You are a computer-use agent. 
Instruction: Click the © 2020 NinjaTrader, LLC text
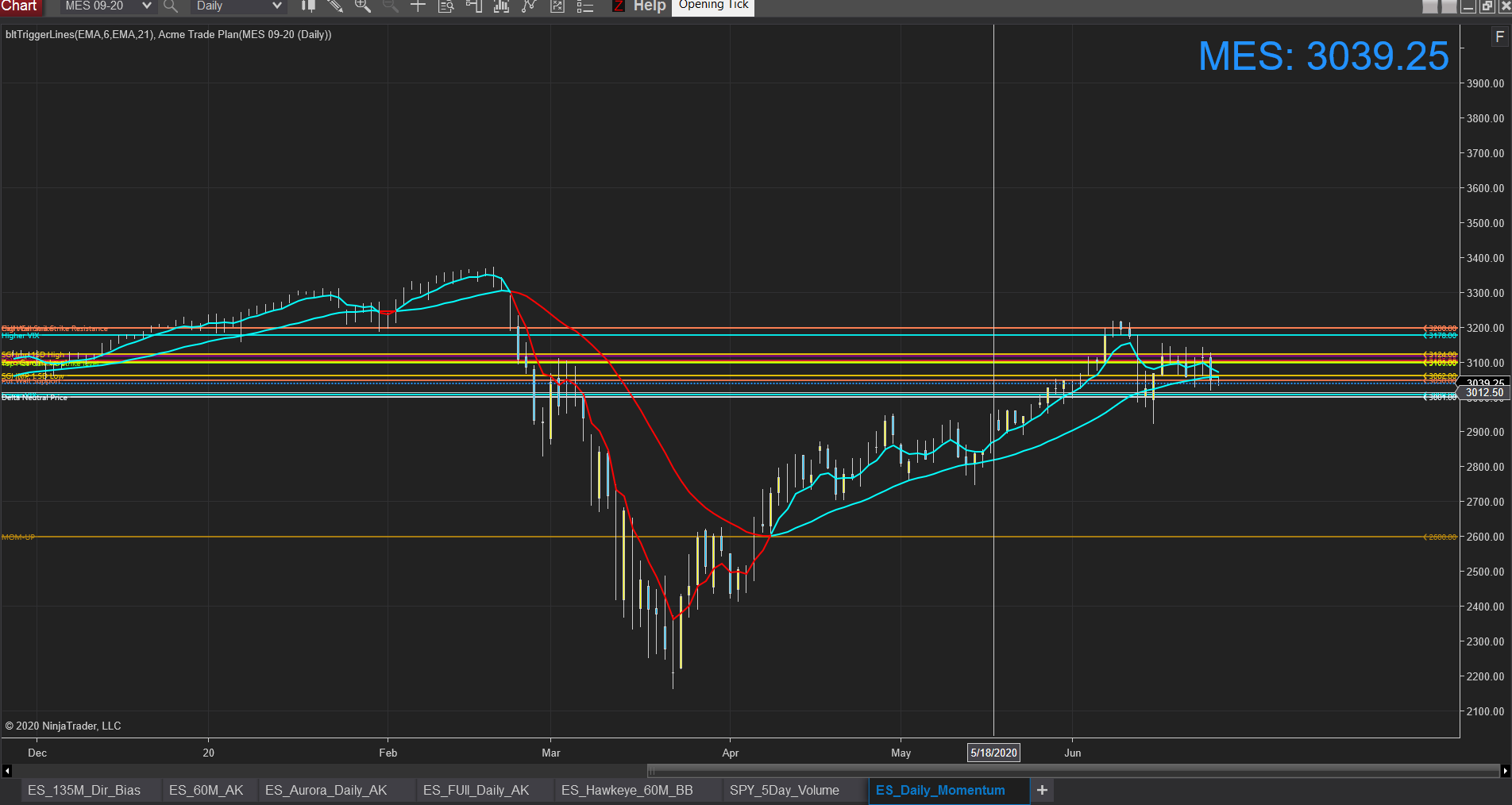pyautogui.click(x=64, y=726)
